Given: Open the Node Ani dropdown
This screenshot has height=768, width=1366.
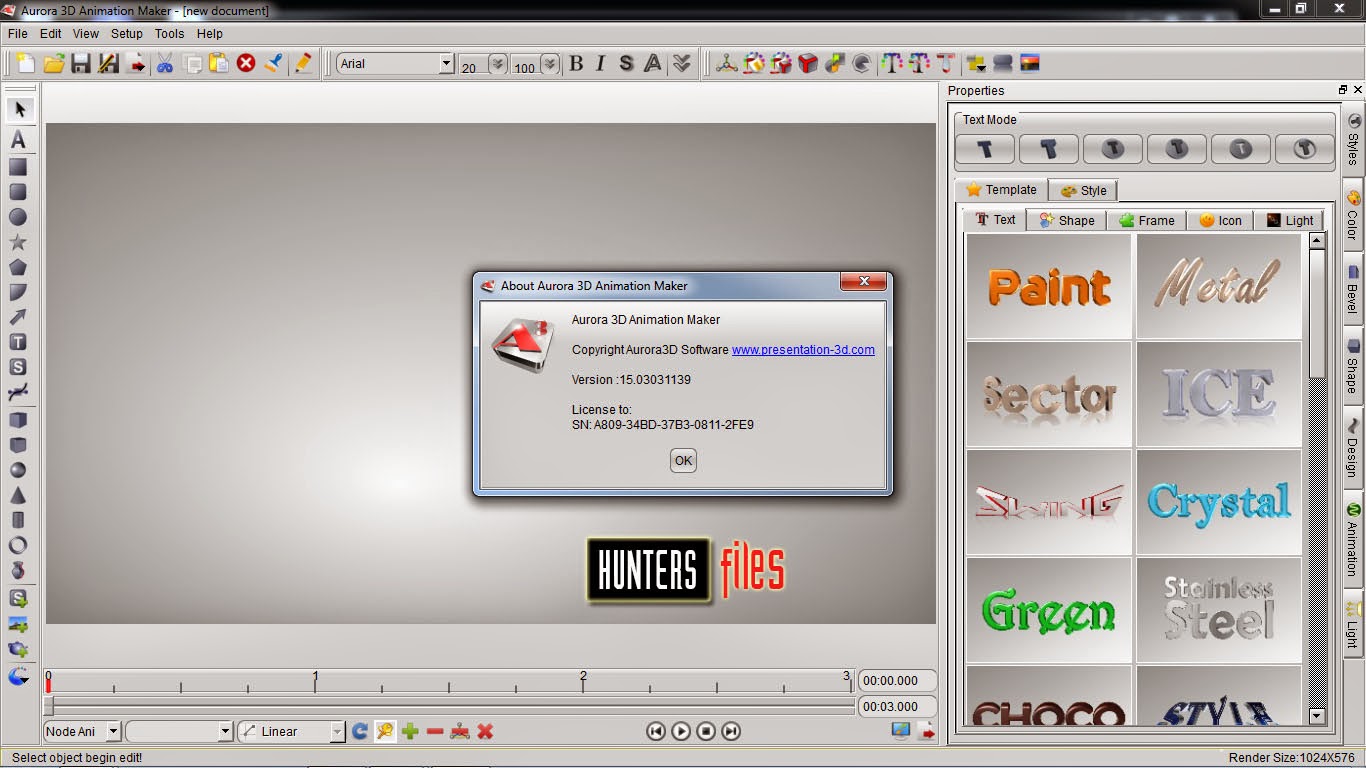Looking at the screenshot, I should (113, 732).
